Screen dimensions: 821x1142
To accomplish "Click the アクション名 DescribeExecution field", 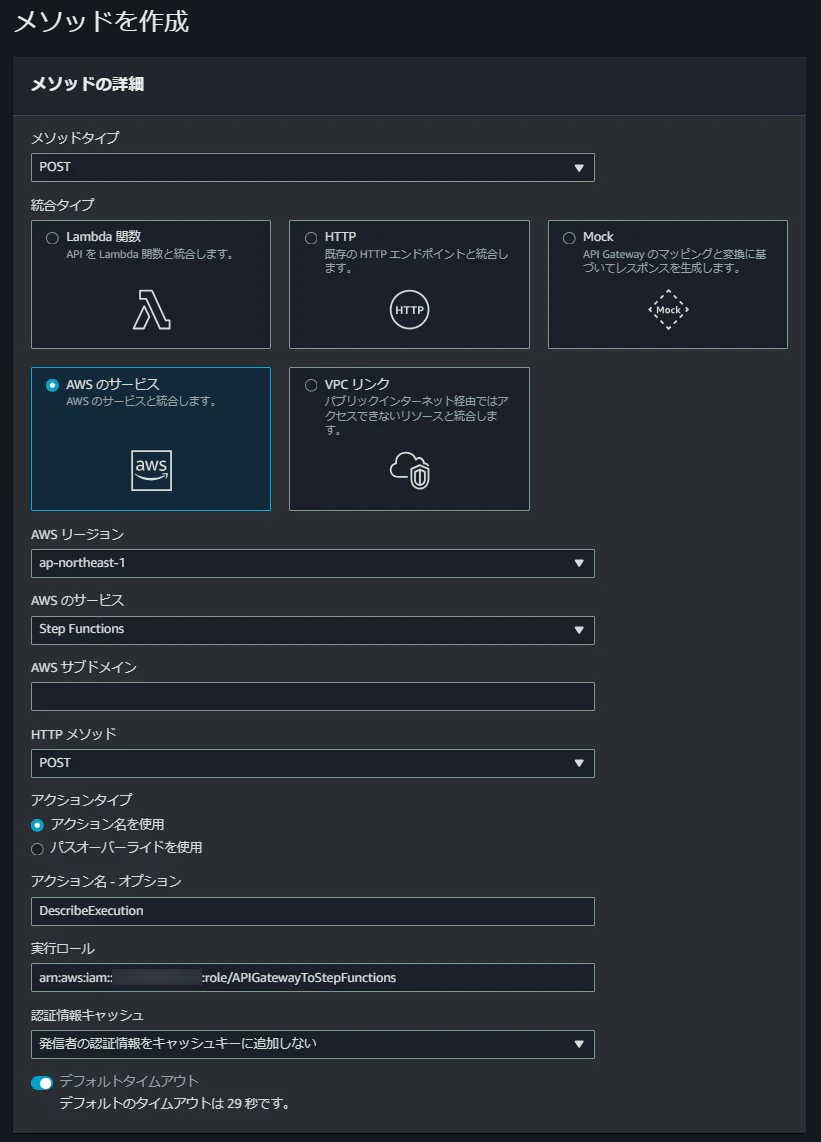I will [x=313, y=911].
